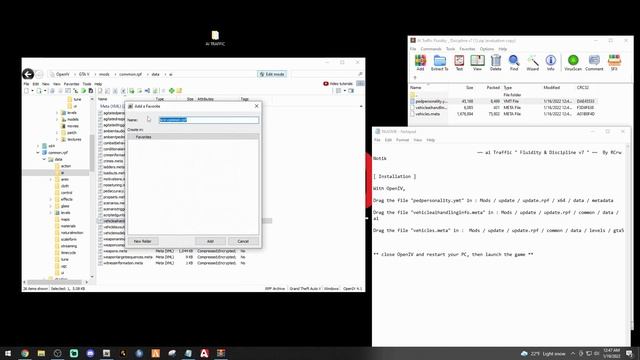Screen dimensions: 640x360
Task: Select the action folder in OpenIV tree
Action: coord(63,166)
